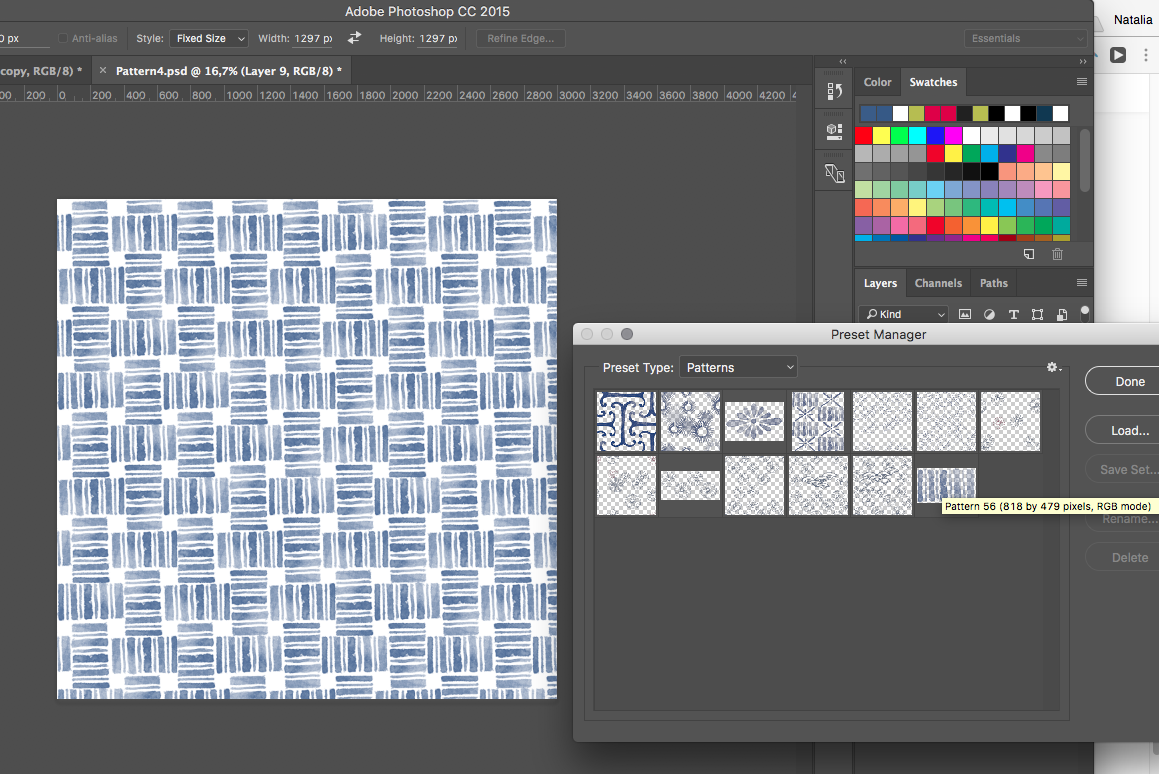Open the History panel icon
Screen dimensions: 1159x774
(834, 92)
